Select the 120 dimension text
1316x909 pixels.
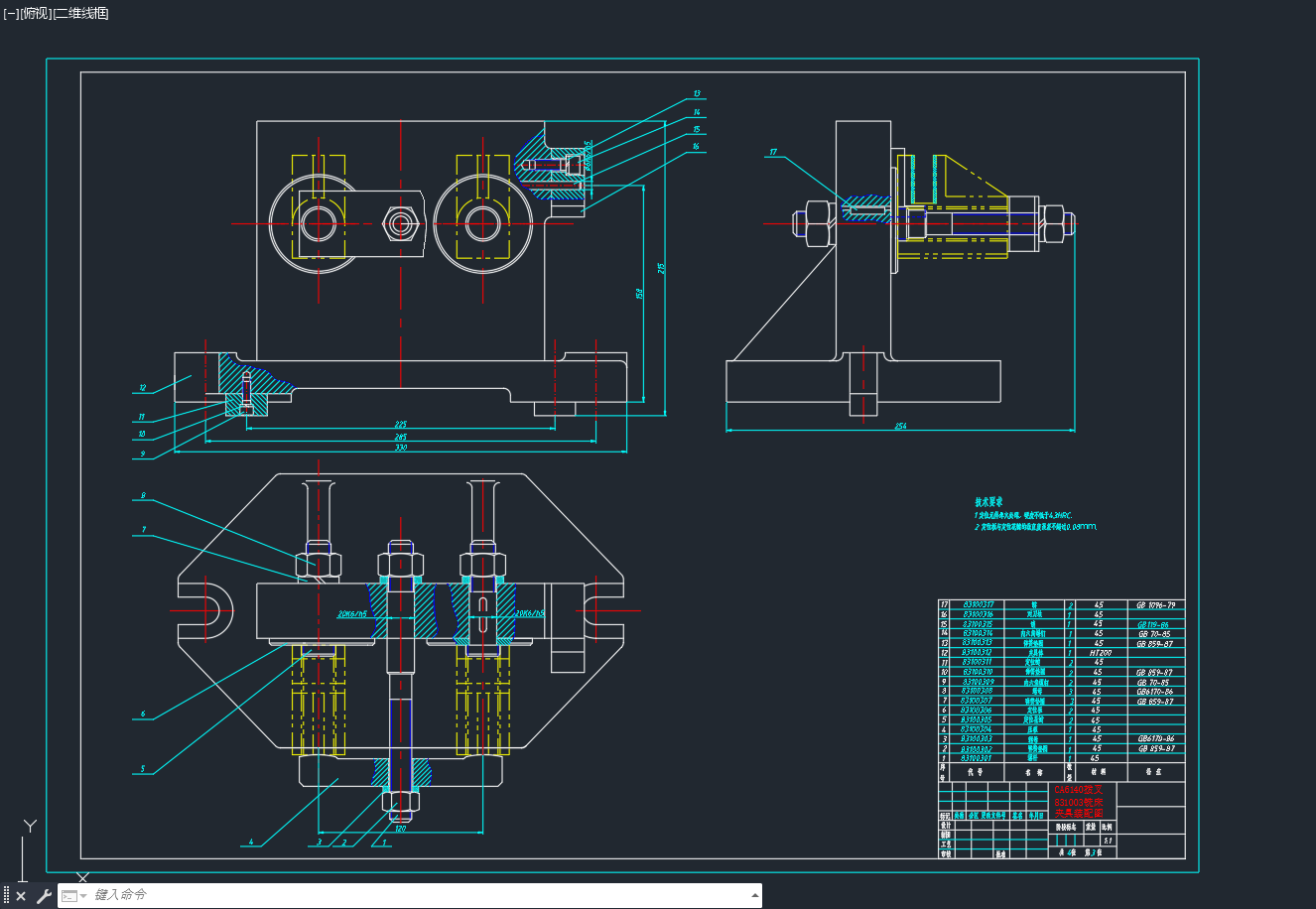tap(400, 828)
